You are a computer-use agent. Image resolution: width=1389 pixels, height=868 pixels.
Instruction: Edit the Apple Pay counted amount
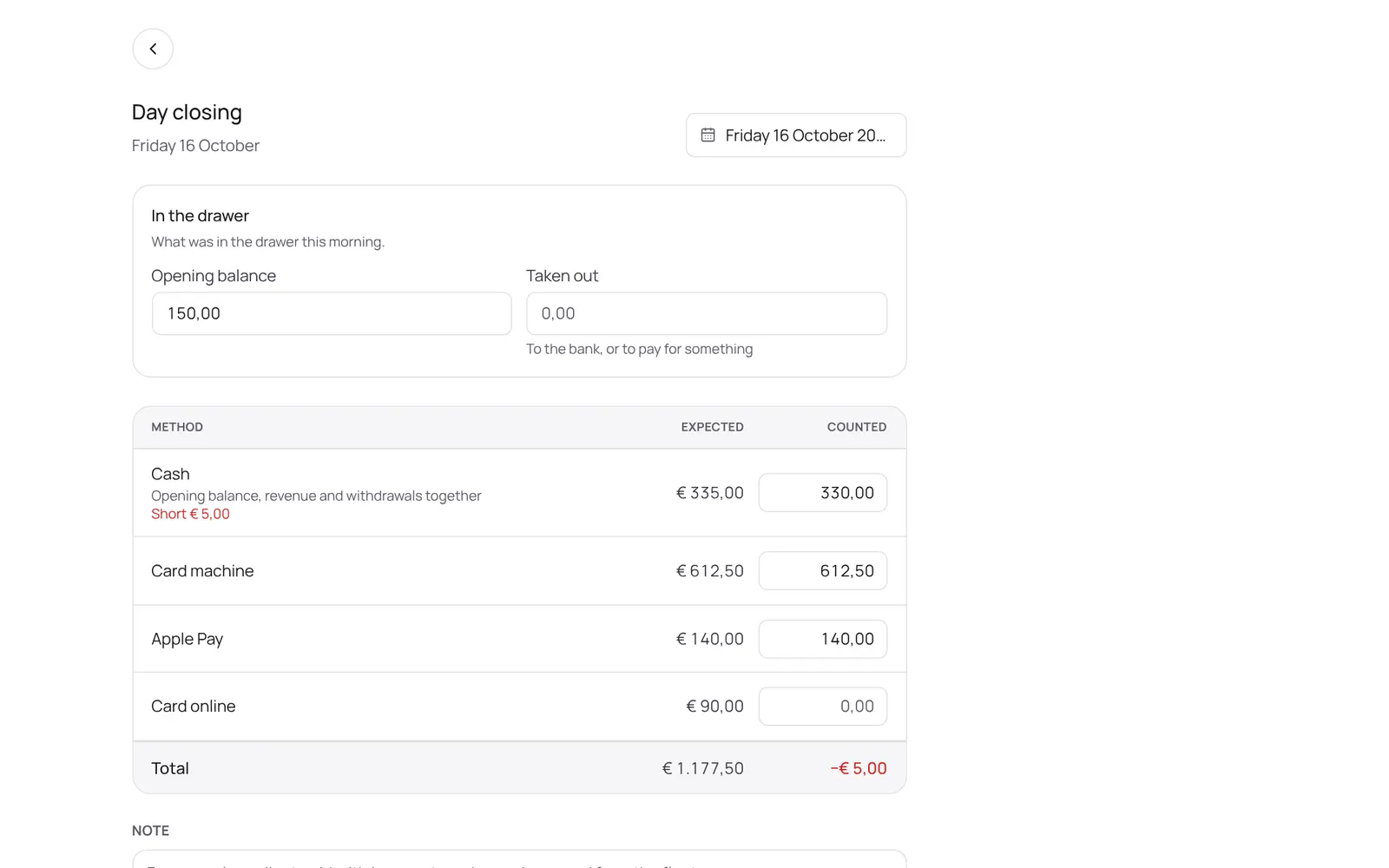(823, 639)
